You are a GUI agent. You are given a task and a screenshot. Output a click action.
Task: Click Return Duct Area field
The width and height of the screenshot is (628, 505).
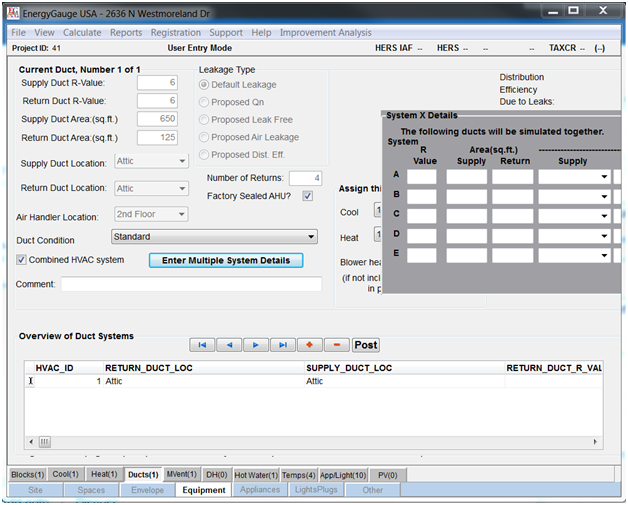(x=157, y=137)
